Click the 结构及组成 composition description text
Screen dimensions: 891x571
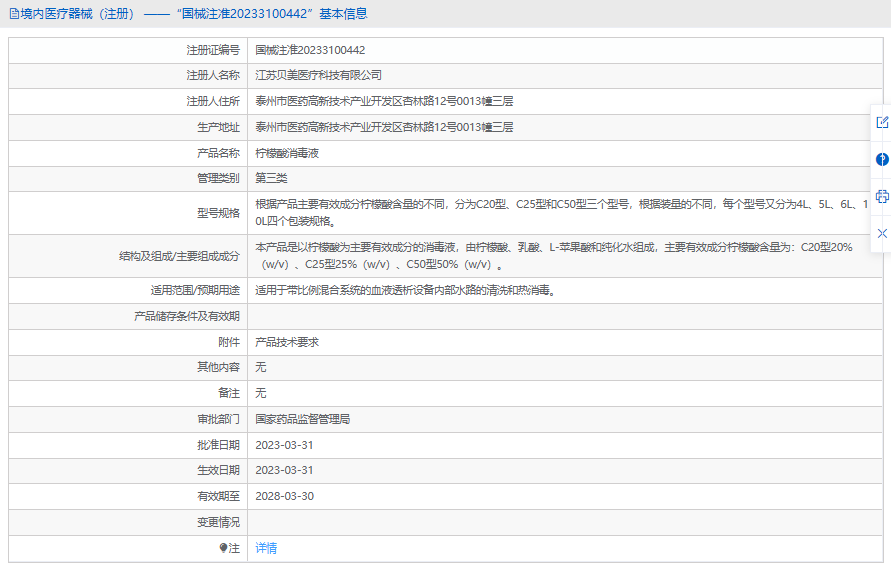pos(554,256)
